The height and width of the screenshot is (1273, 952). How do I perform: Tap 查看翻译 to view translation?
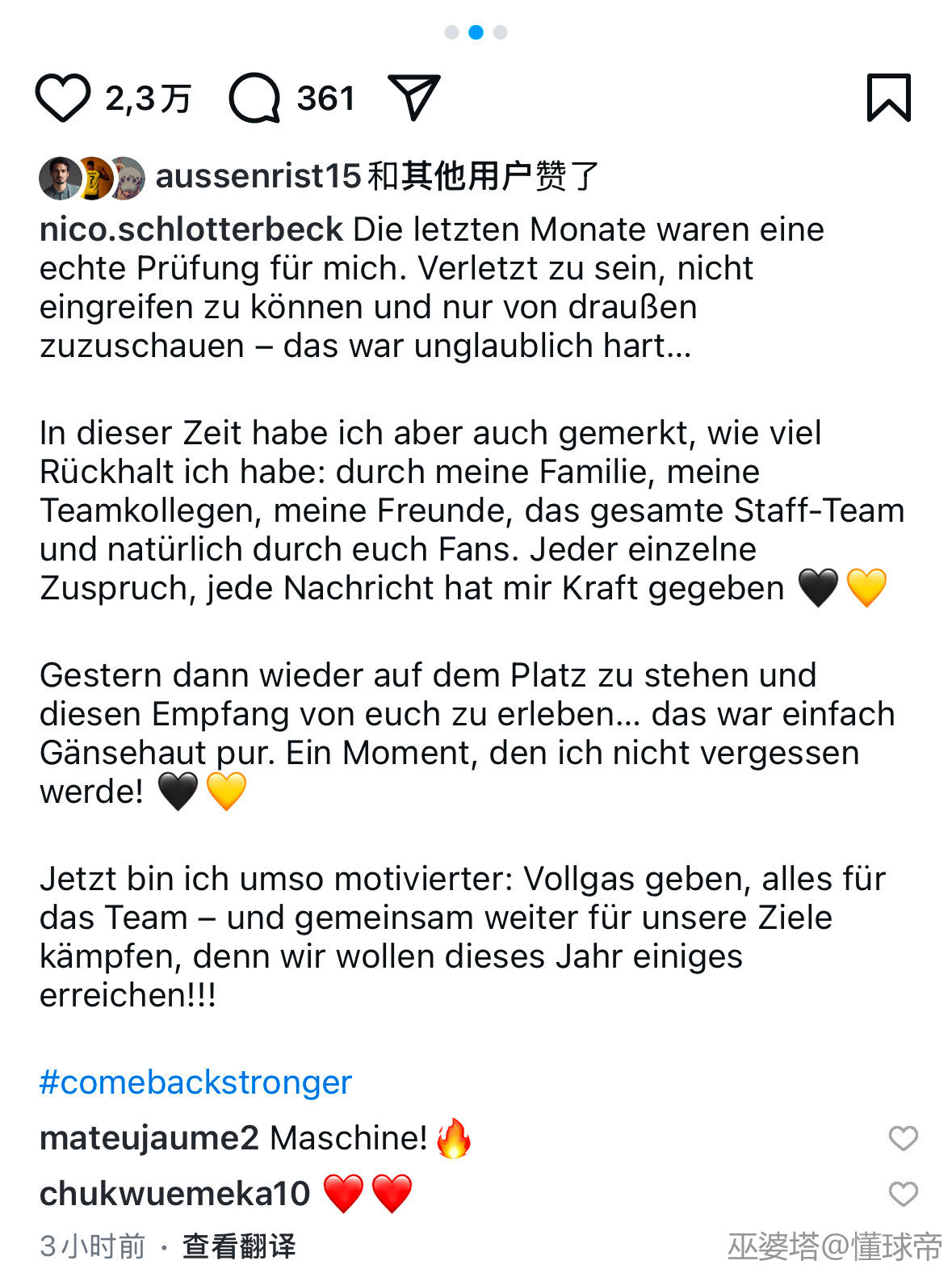click(238, 1246)
